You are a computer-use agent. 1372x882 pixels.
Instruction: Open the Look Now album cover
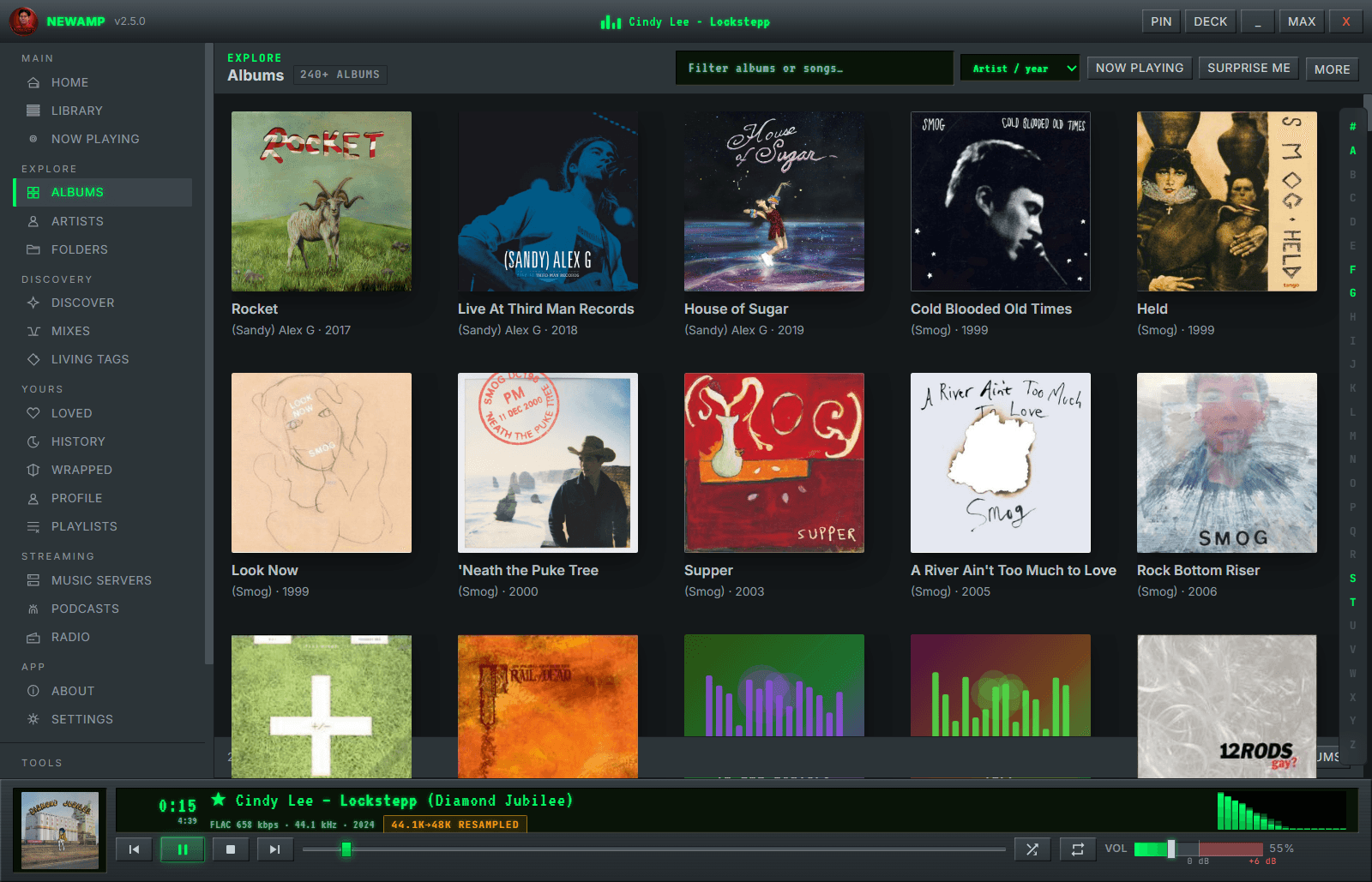(322, 463)
